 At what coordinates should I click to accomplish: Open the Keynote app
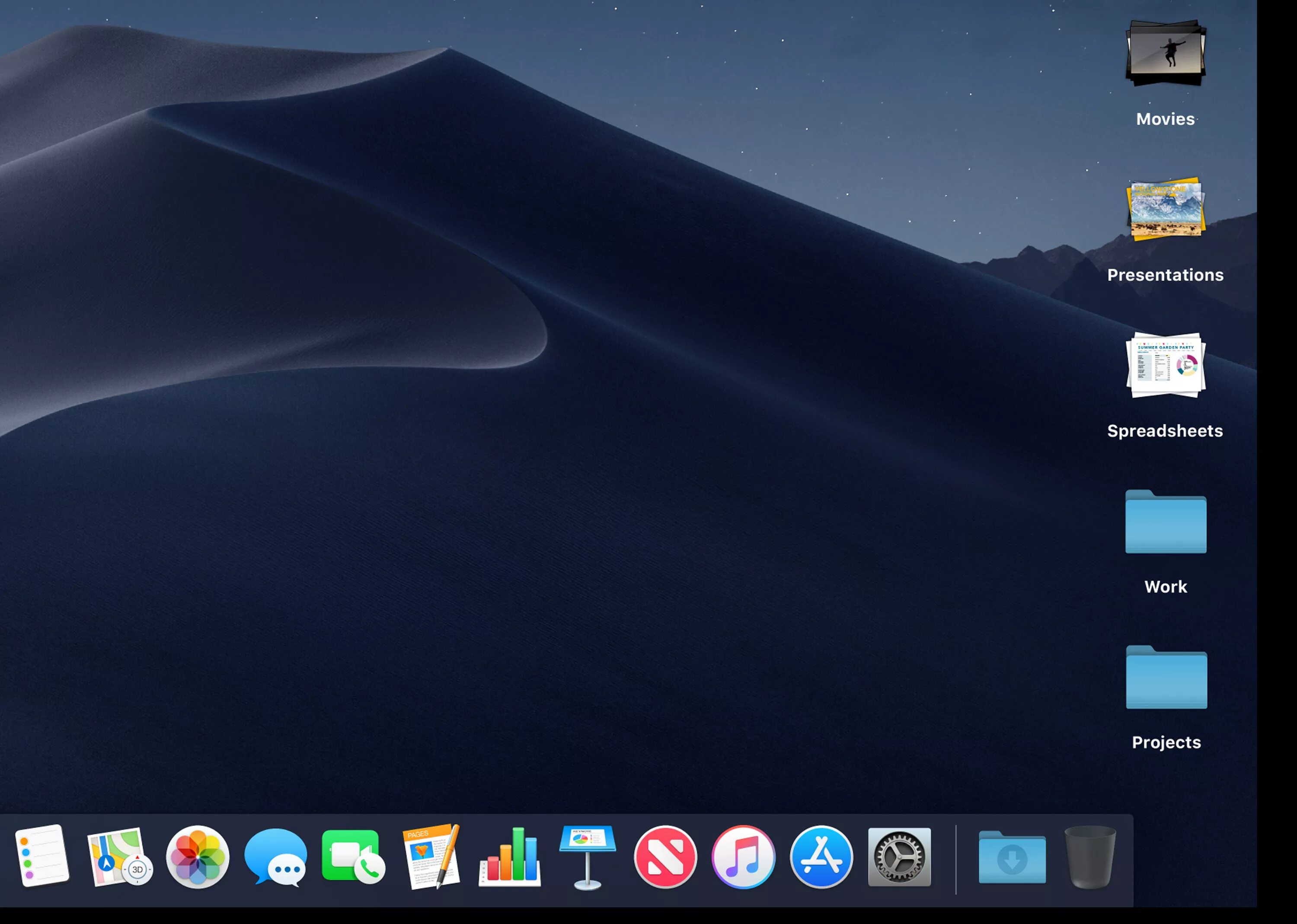click(x=587, y=857)
